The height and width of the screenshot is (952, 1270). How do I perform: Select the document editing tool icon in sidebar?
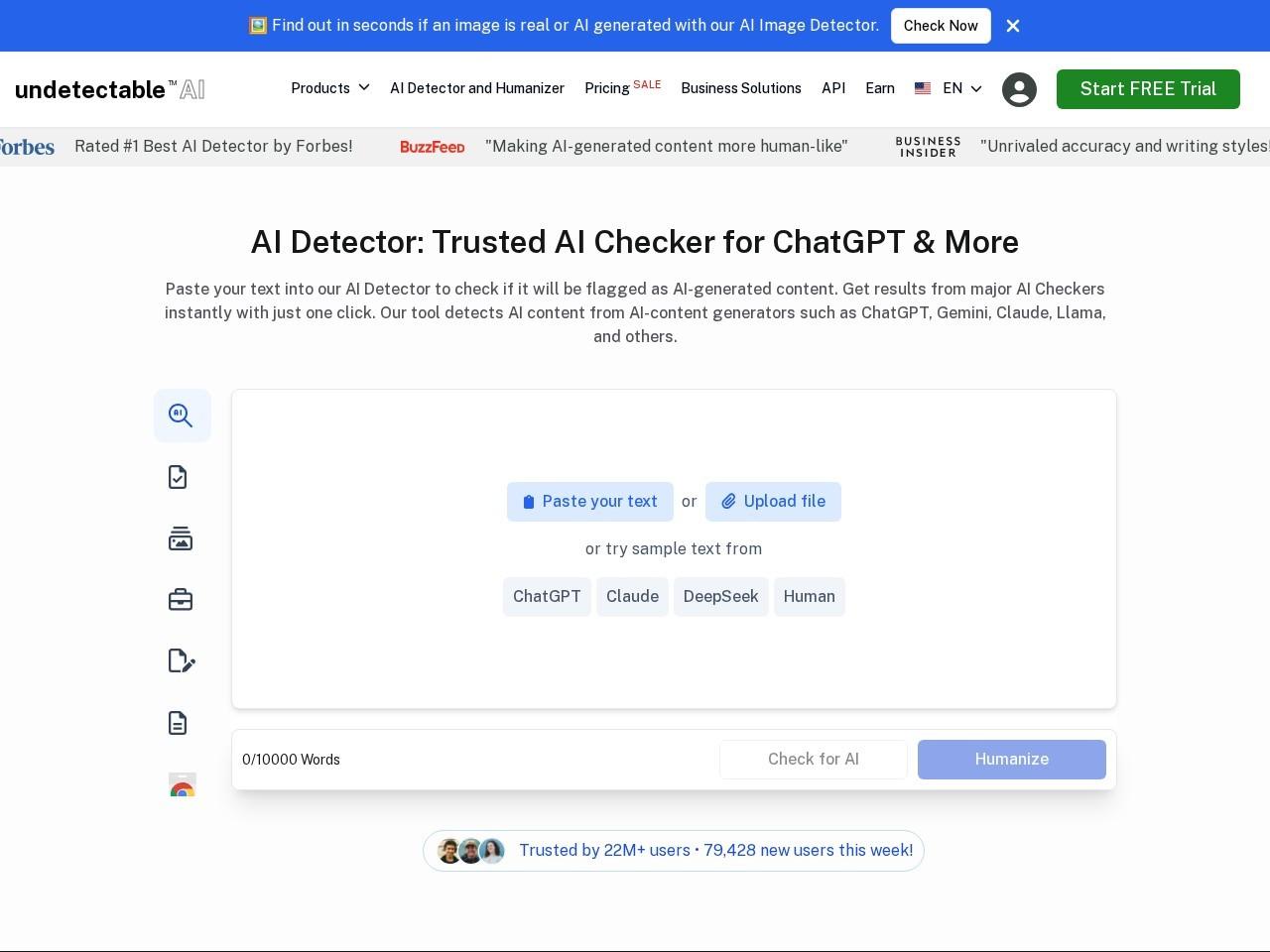click(182, 660)
